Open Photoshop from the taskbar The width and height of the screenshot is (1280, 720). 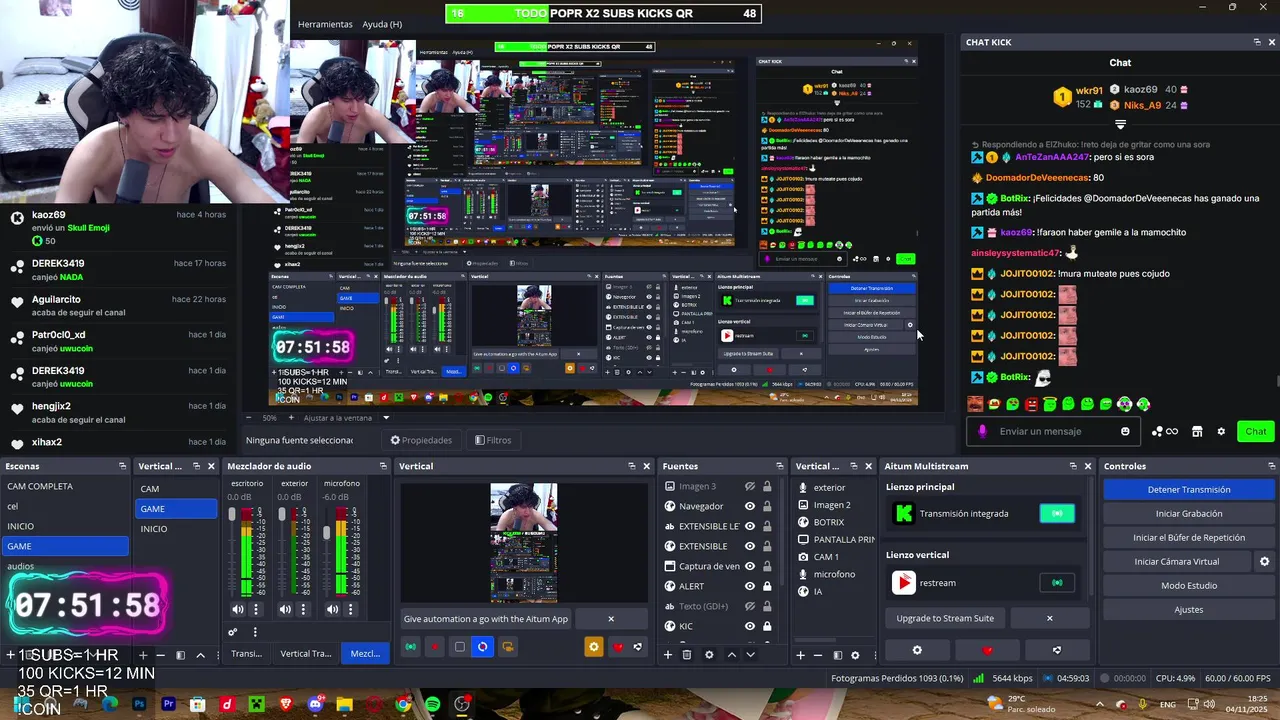139,704
